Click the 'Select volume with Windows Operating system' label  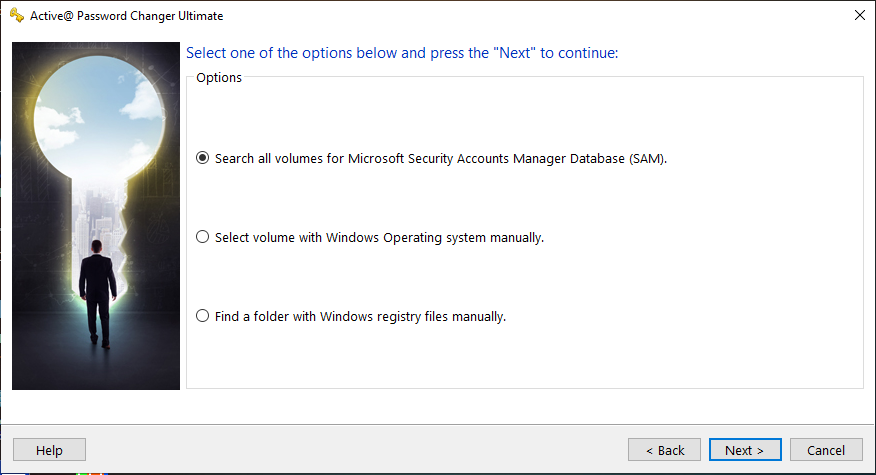coord(379,237)
